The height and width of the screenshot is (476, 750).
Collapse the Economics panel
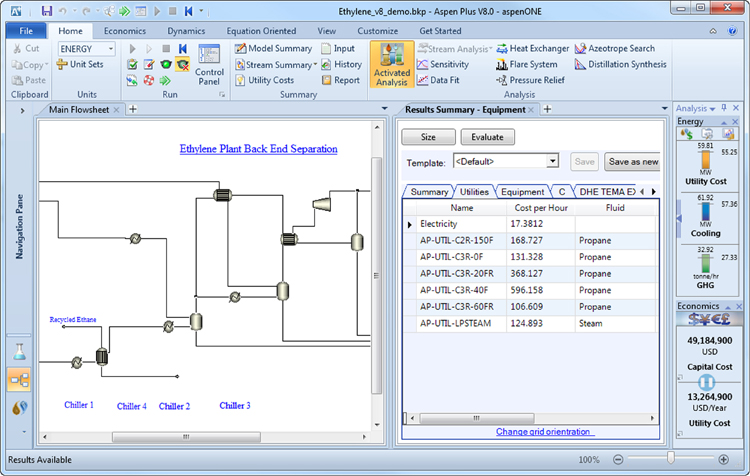728,307
